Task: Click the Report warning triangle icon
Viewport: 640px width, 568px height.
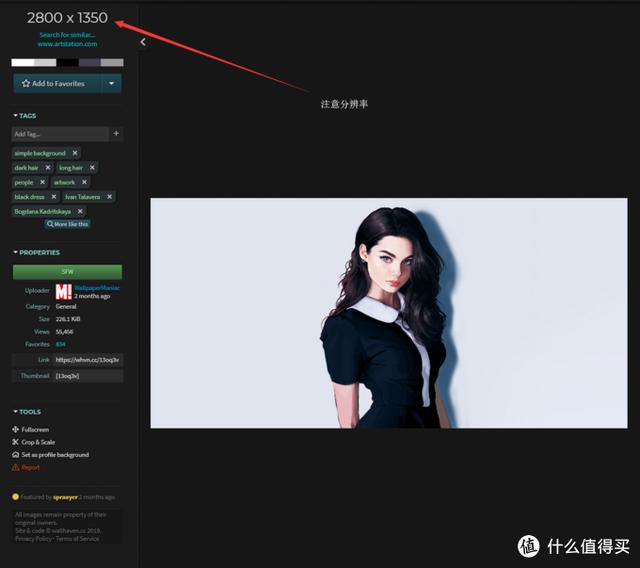Action: click(16, 467)
